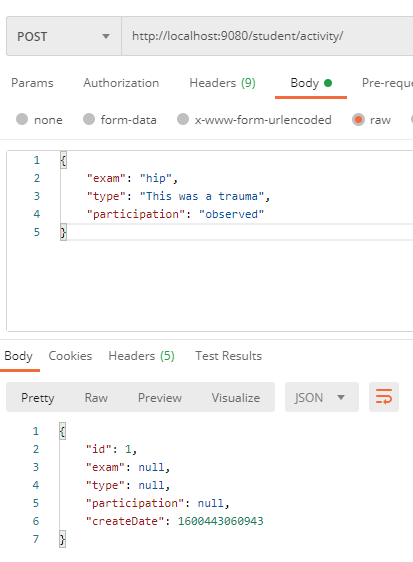
Task: Open the JSON format dropdown
Action: [322, 397]
